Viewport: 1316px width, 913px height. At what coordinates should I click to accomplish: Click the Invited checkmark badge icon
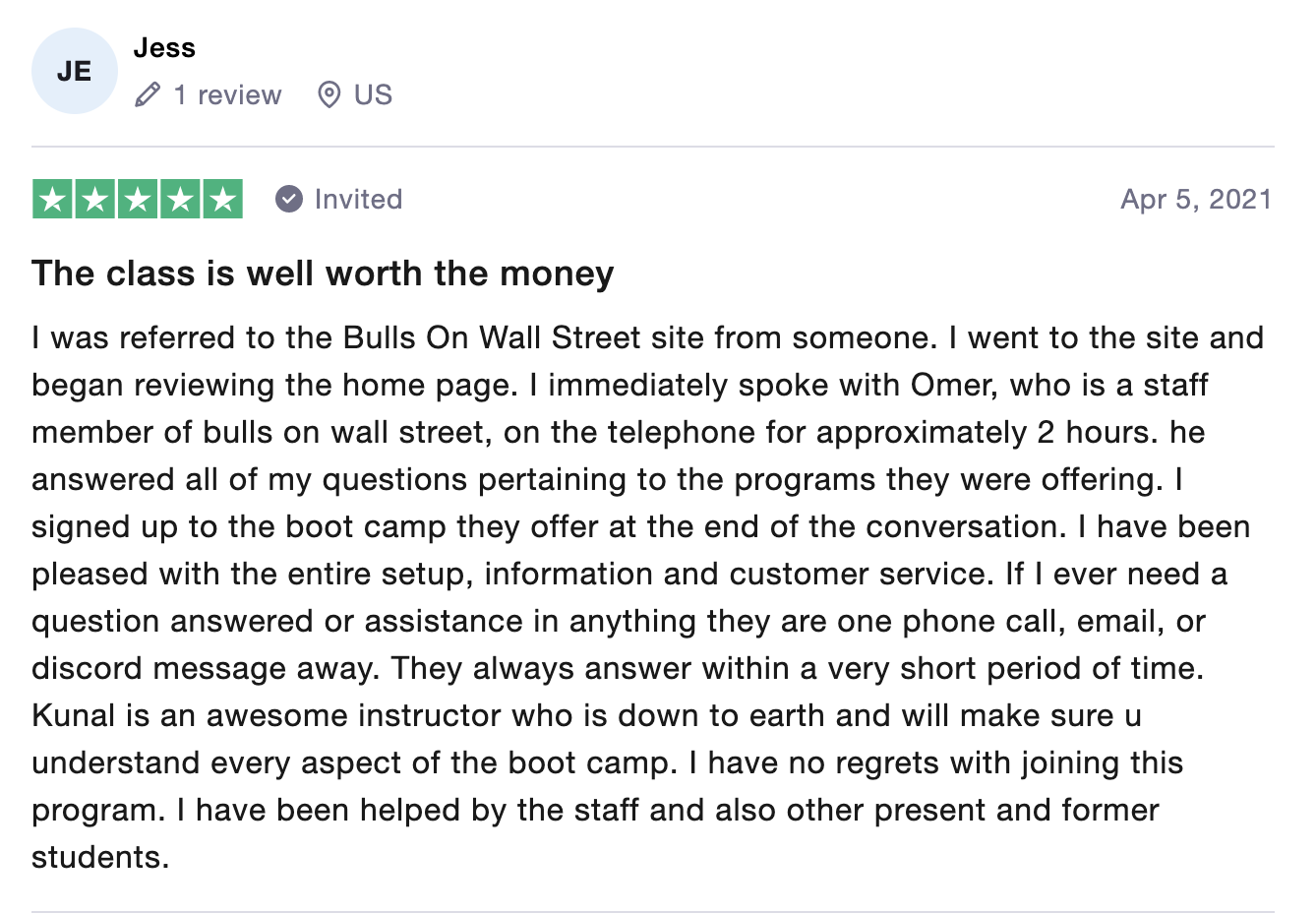(289, 199)
